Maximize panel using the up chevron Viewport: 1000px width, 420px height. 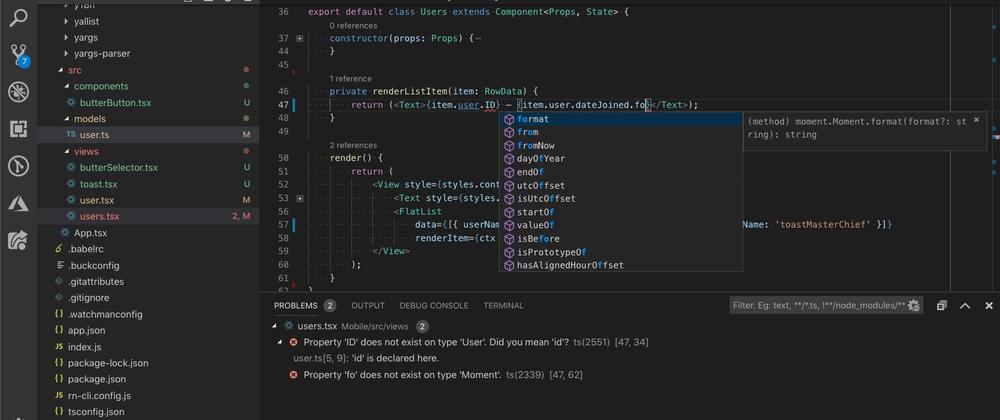point(965,306)
